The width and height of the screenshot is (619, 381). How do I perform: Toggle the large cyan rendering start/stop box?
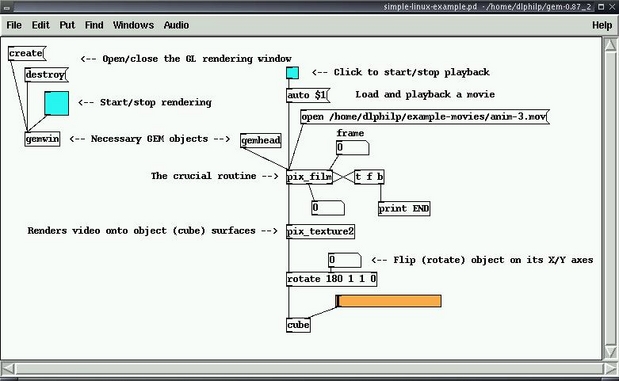57,103
